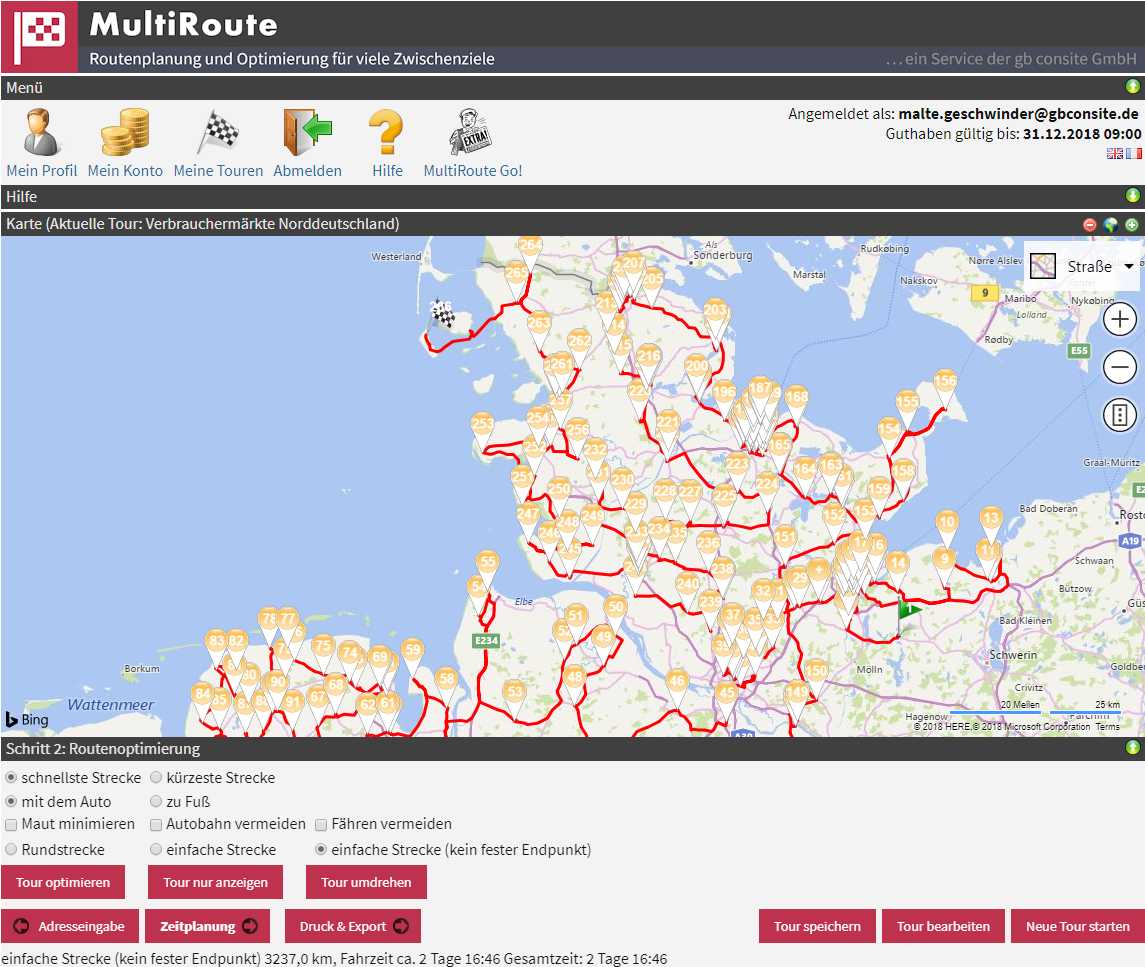1145x967 pixels.
Task: Select einfache Strecke radio without endpoint note
Action: [156, 850]
